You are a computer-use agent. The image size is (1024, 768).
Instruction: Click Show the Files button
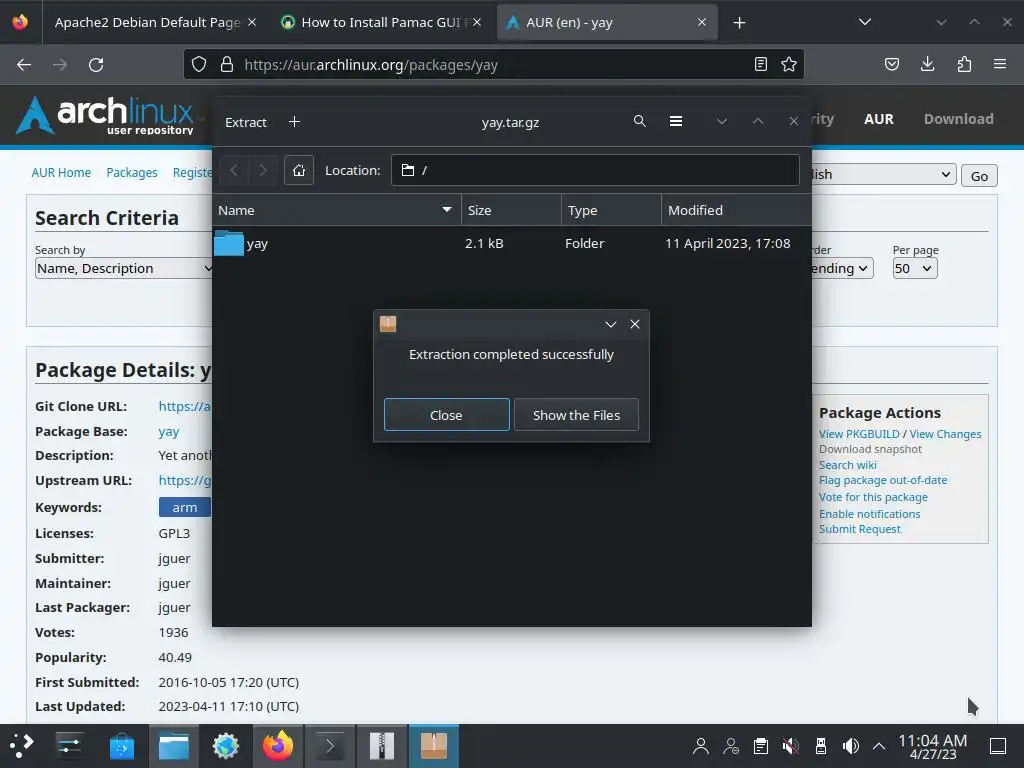(576, 415)
